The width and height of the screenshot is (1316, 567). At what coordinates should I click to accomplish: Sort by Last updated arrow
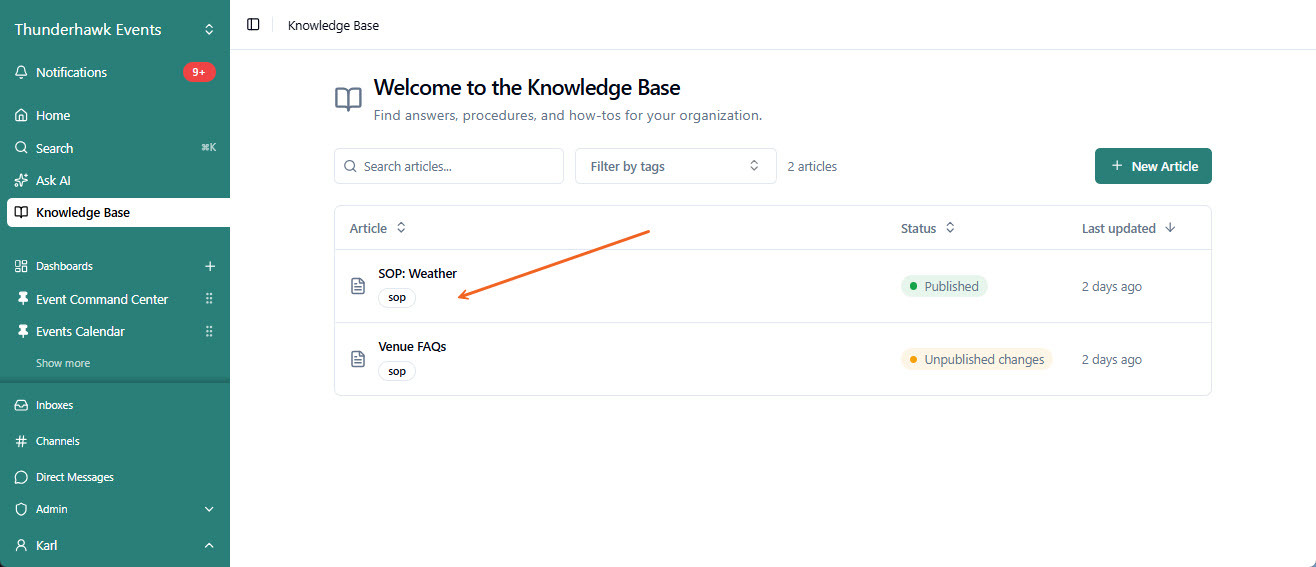point(1170,228)
